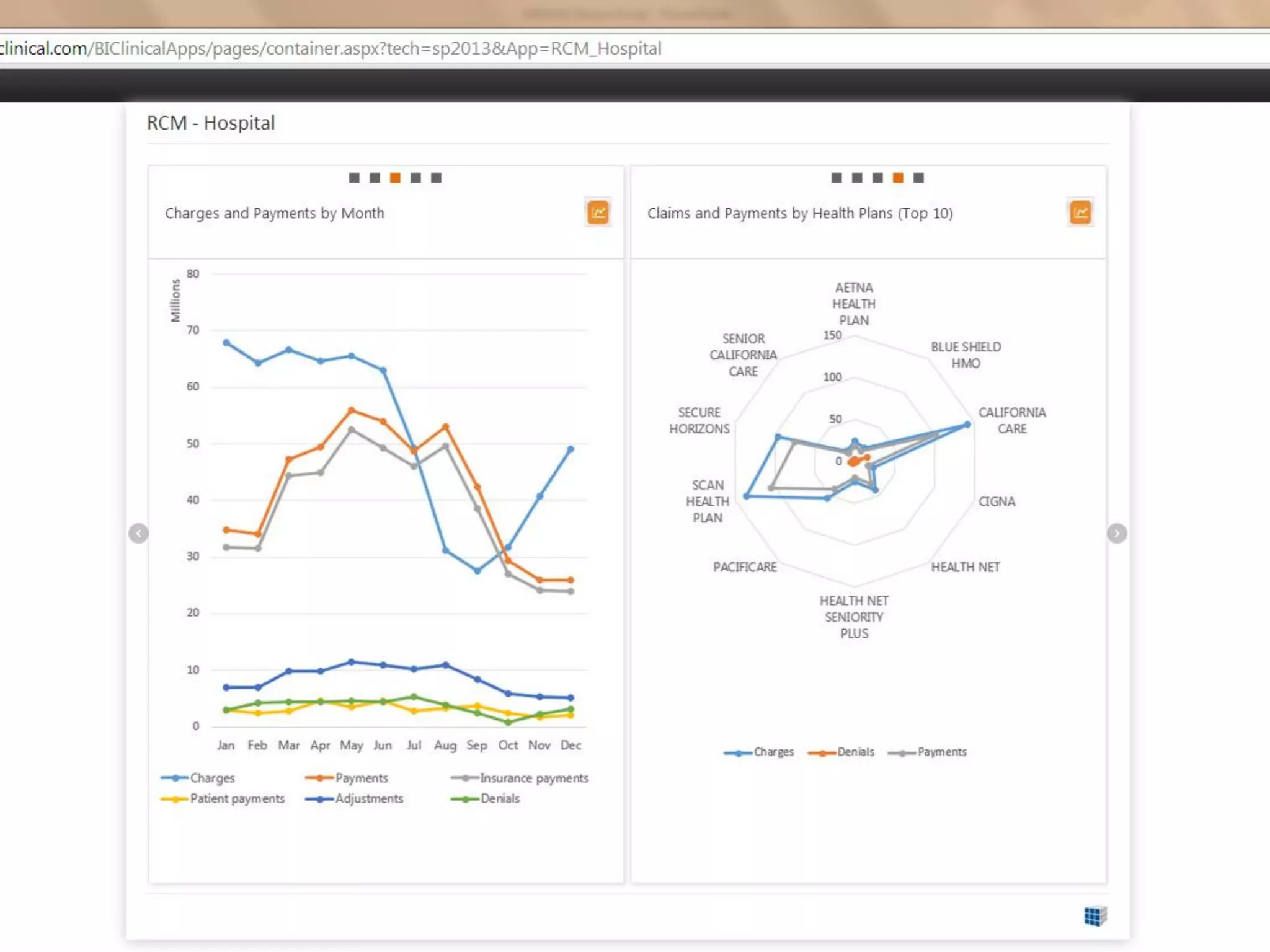
Task: Toggle Insurance payments series in legend
Action: [533, 778]
